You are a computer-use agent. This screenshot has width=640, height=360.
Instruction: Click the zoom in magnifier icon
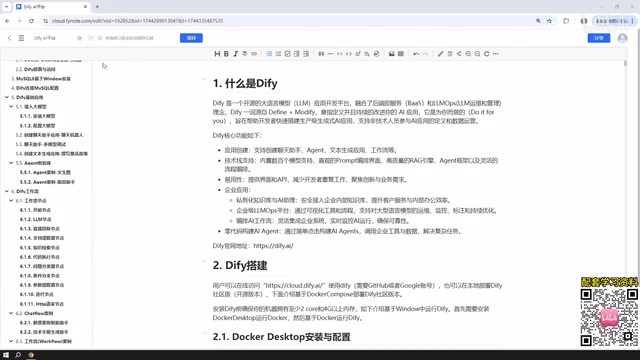click(468, 54)
